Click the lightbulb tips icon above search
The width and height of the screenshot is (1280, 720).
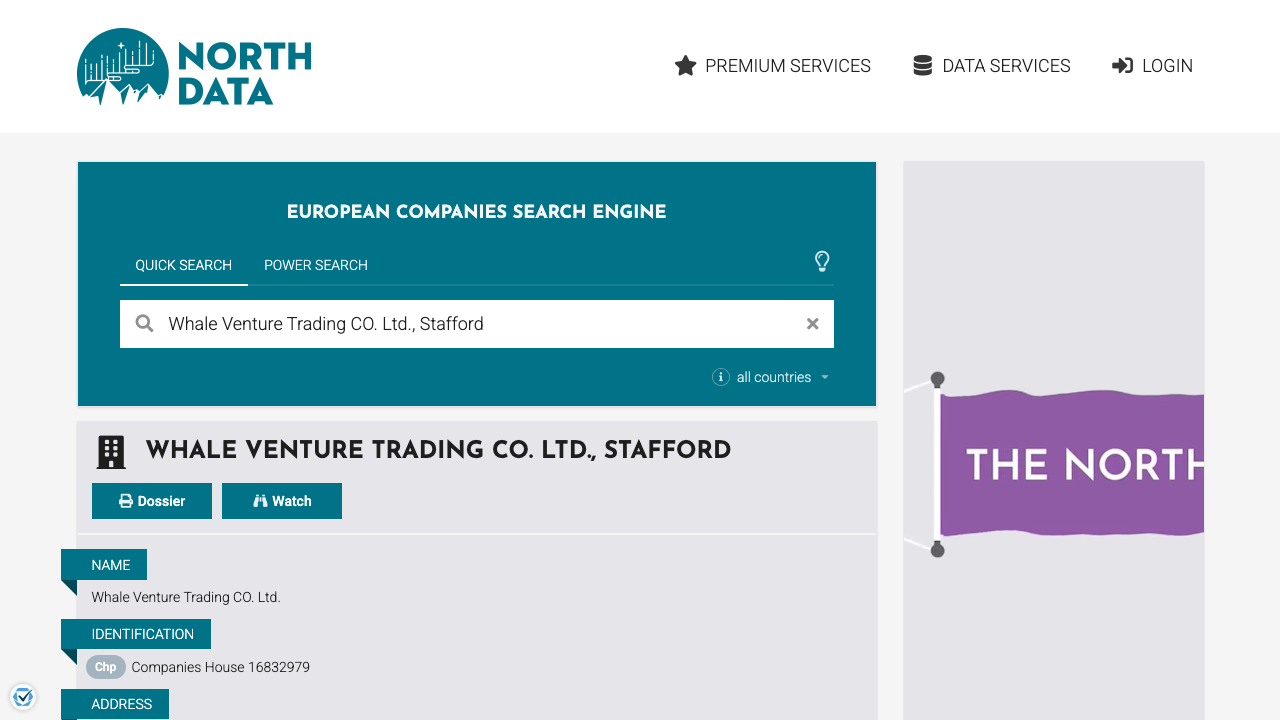[822, 261]
